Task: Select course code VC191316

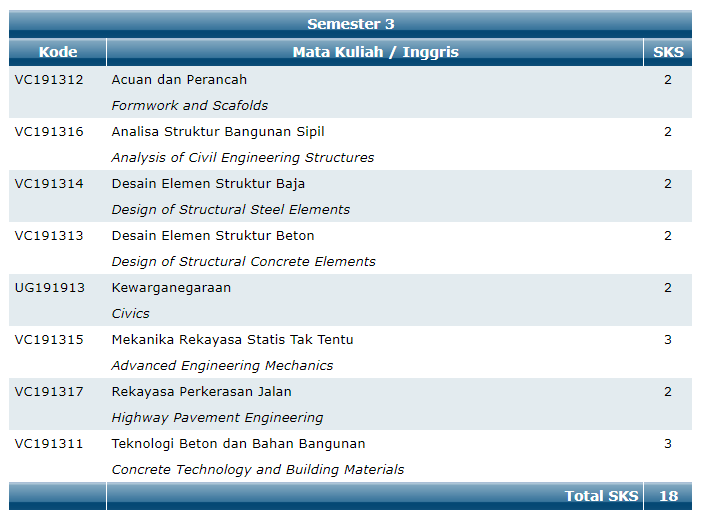Action: 49,132
